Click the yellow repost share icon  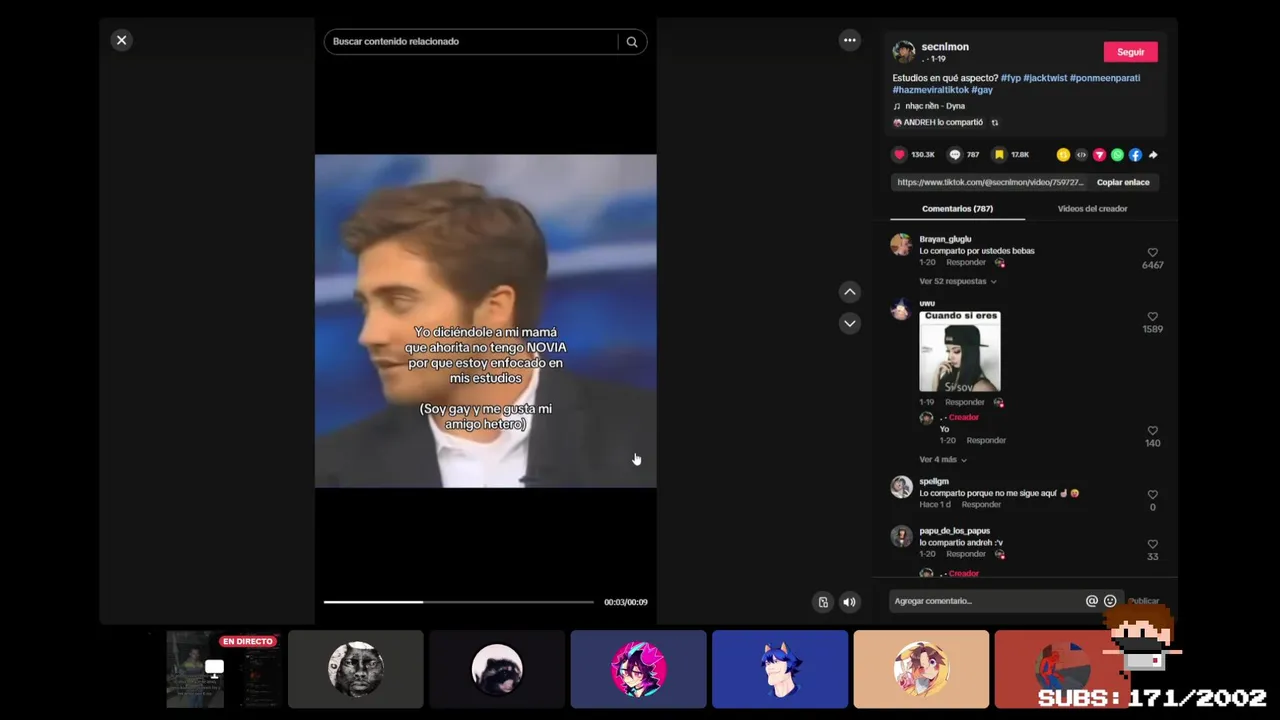pyautogui.click(x=1063, y=155)
